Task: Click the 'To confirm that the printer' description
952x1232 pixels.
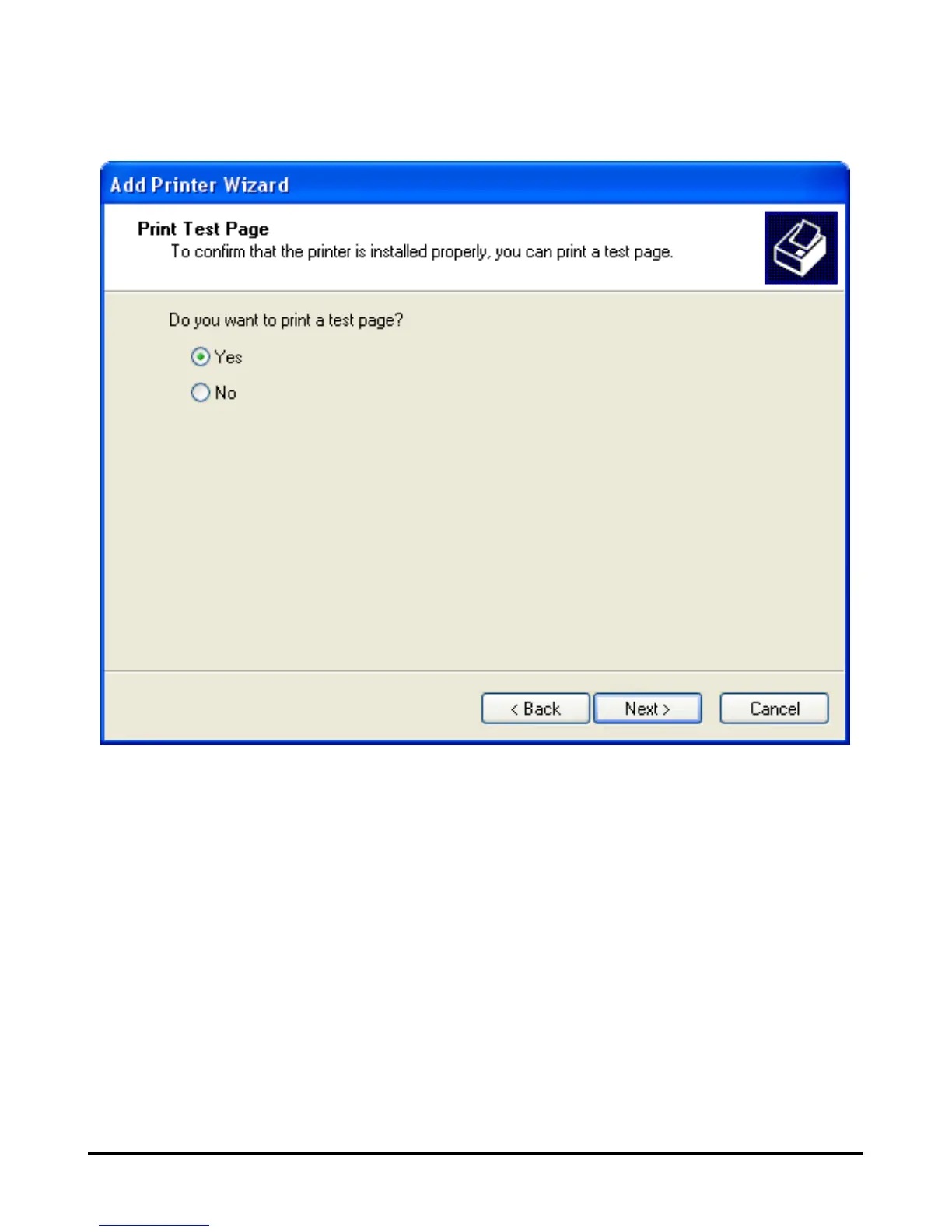Action: (x=422, y=252)
